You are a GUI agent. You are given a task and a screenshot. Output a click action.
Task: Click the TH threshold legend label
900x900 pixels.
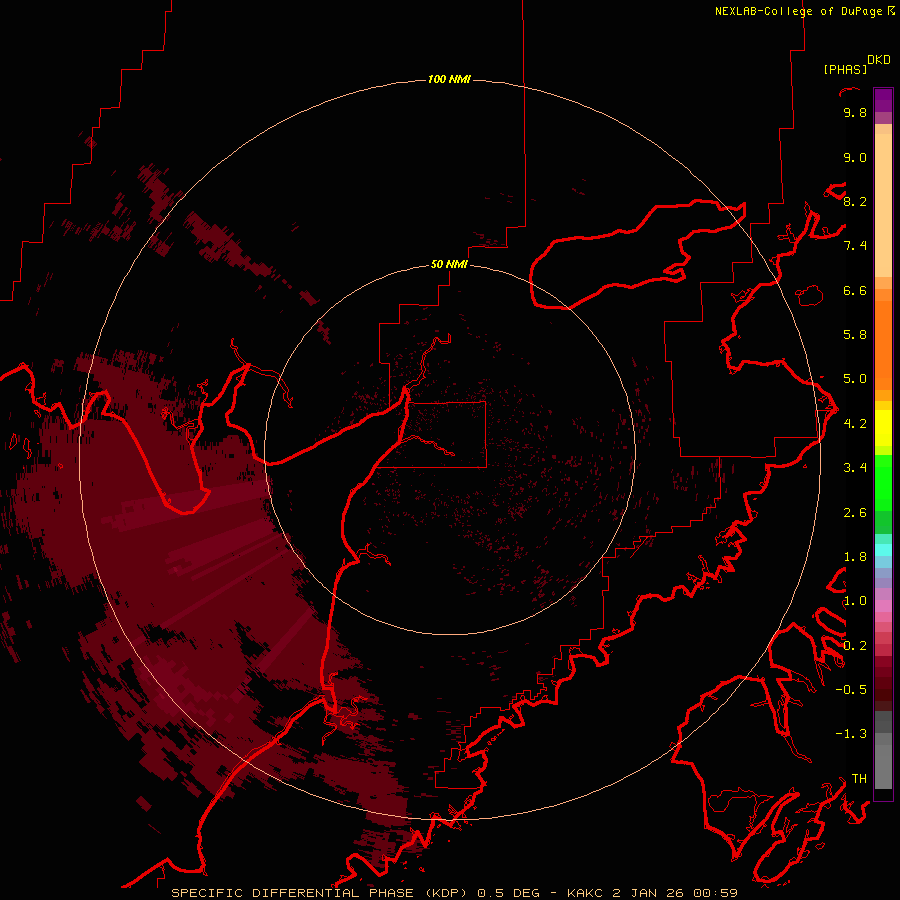(x=859, y=779)
